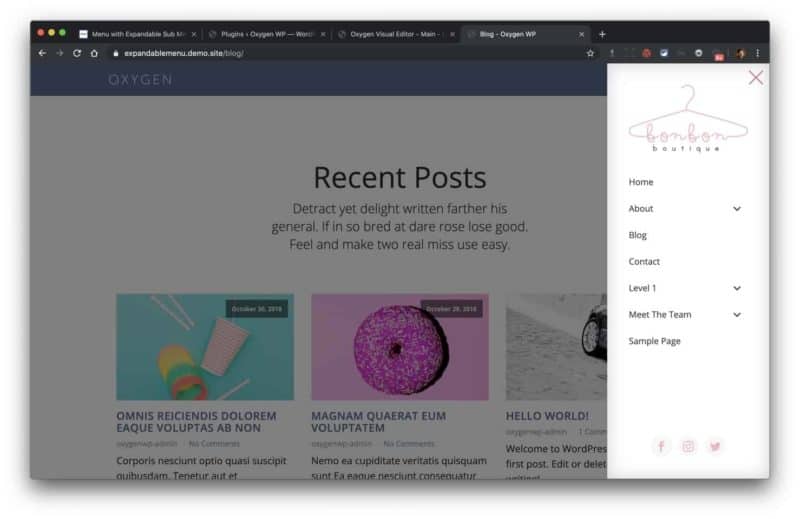Image resolution: width=800 pixels, height=519 pixels.
Task: Expand the Level 1 submenu chevron
Action: coord(737,288)
